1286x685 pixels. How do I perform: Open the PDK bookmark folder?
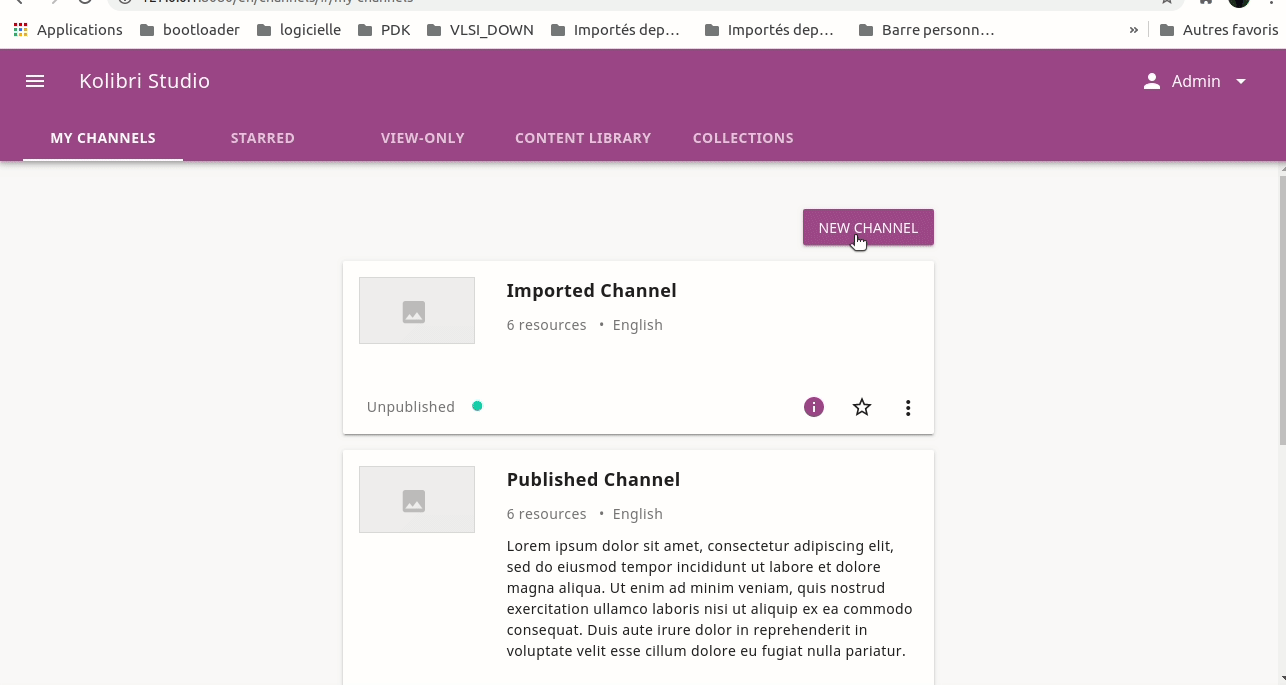pyautogui.click(x=384, y=30)
